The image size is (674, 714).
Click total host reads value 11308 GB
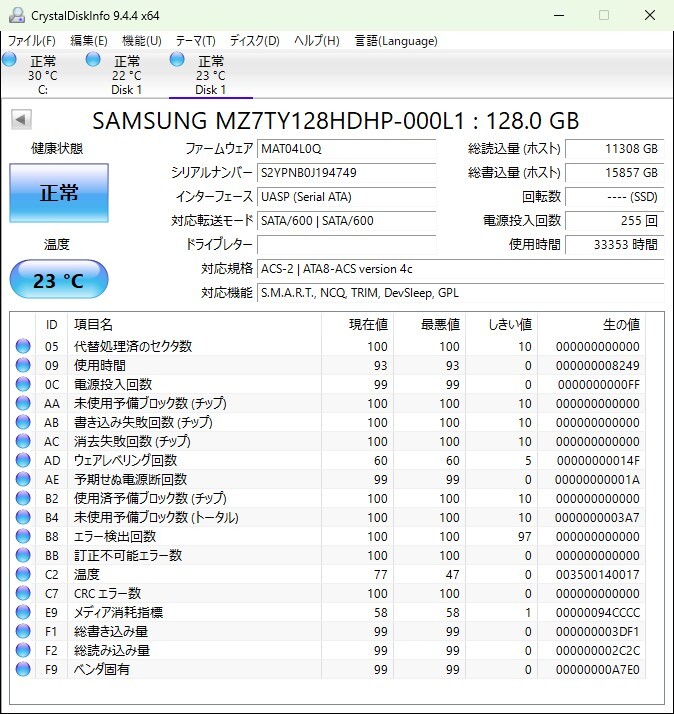614,149
